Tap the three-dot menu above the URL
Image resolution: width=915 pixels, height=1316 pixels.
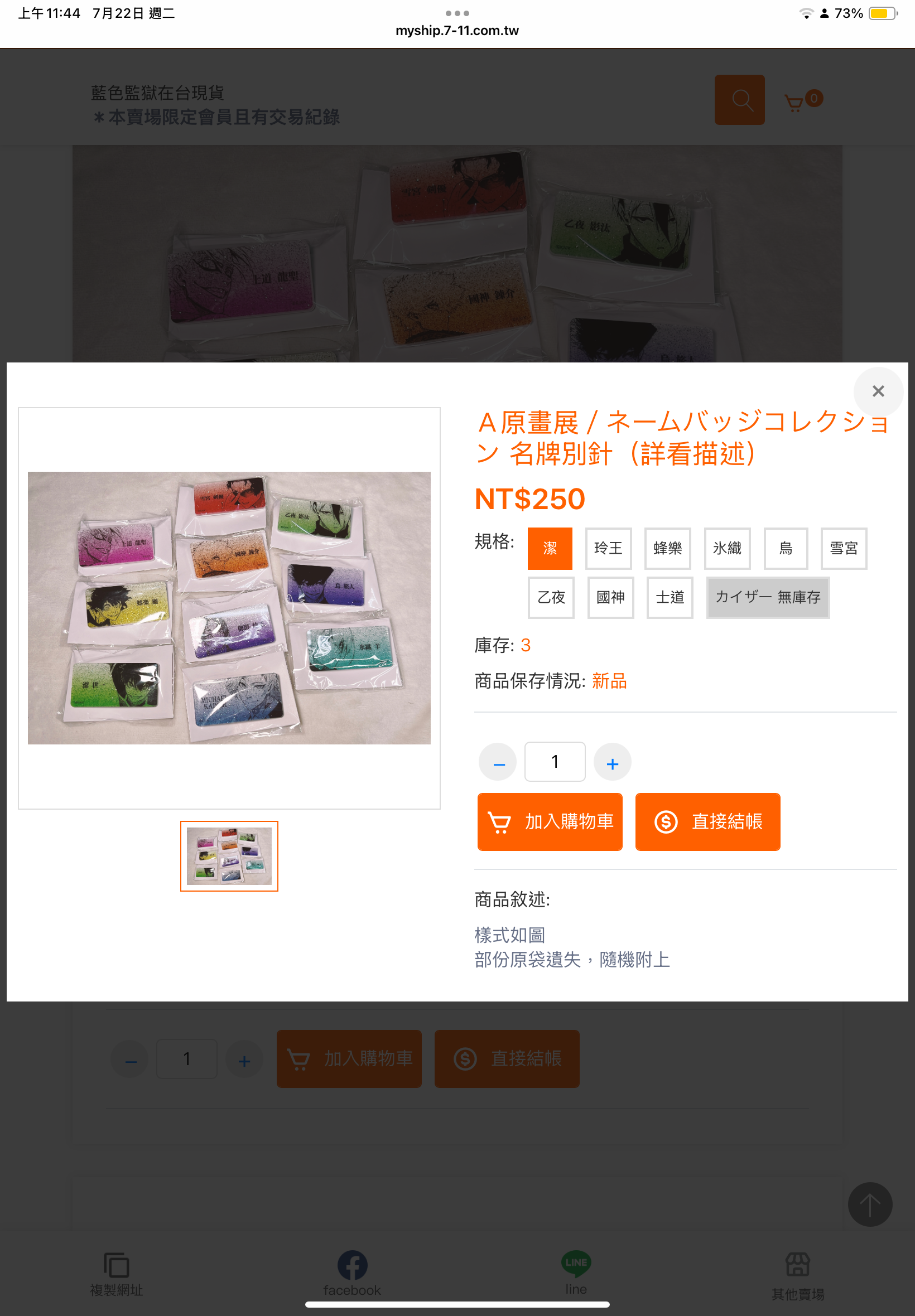coord(457,13)
